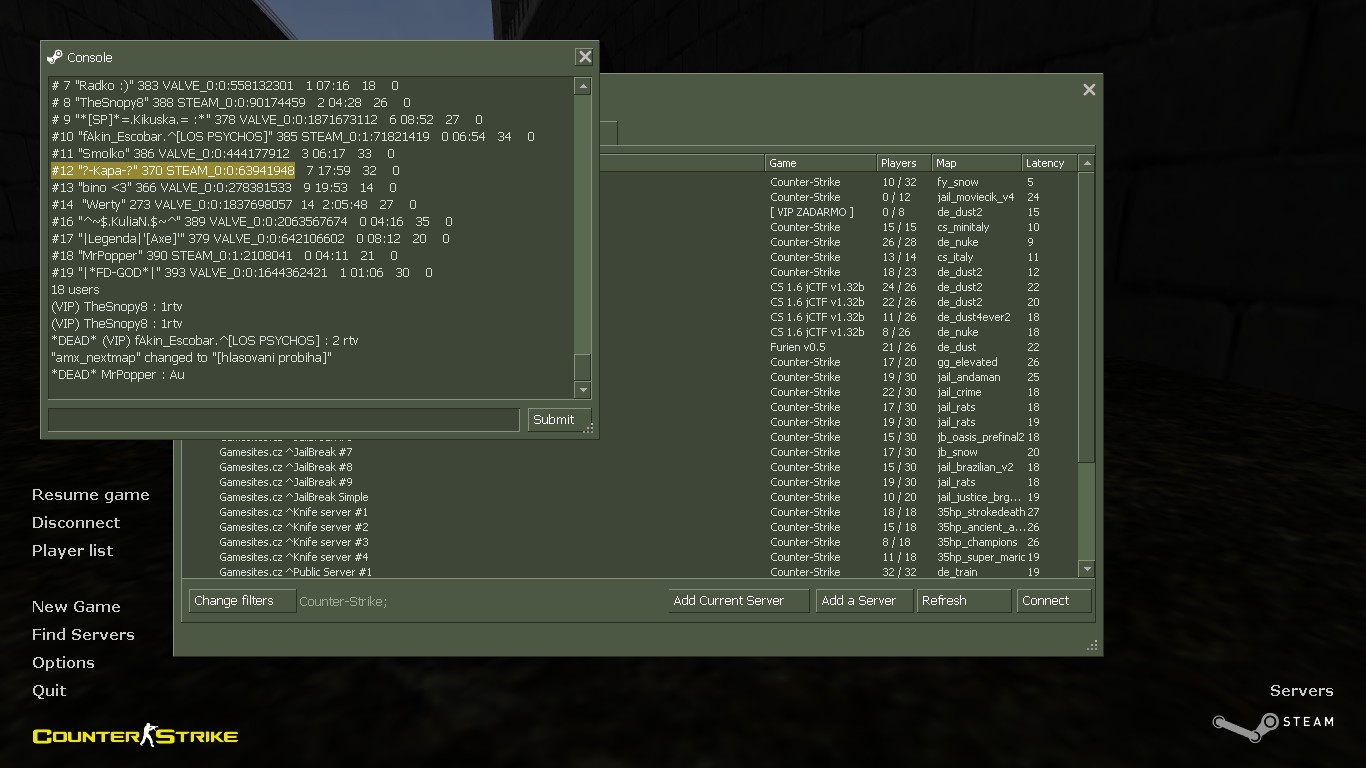Select the server row with map cs_minitaly
1366x768 pixels.
(x=838, y=227)
